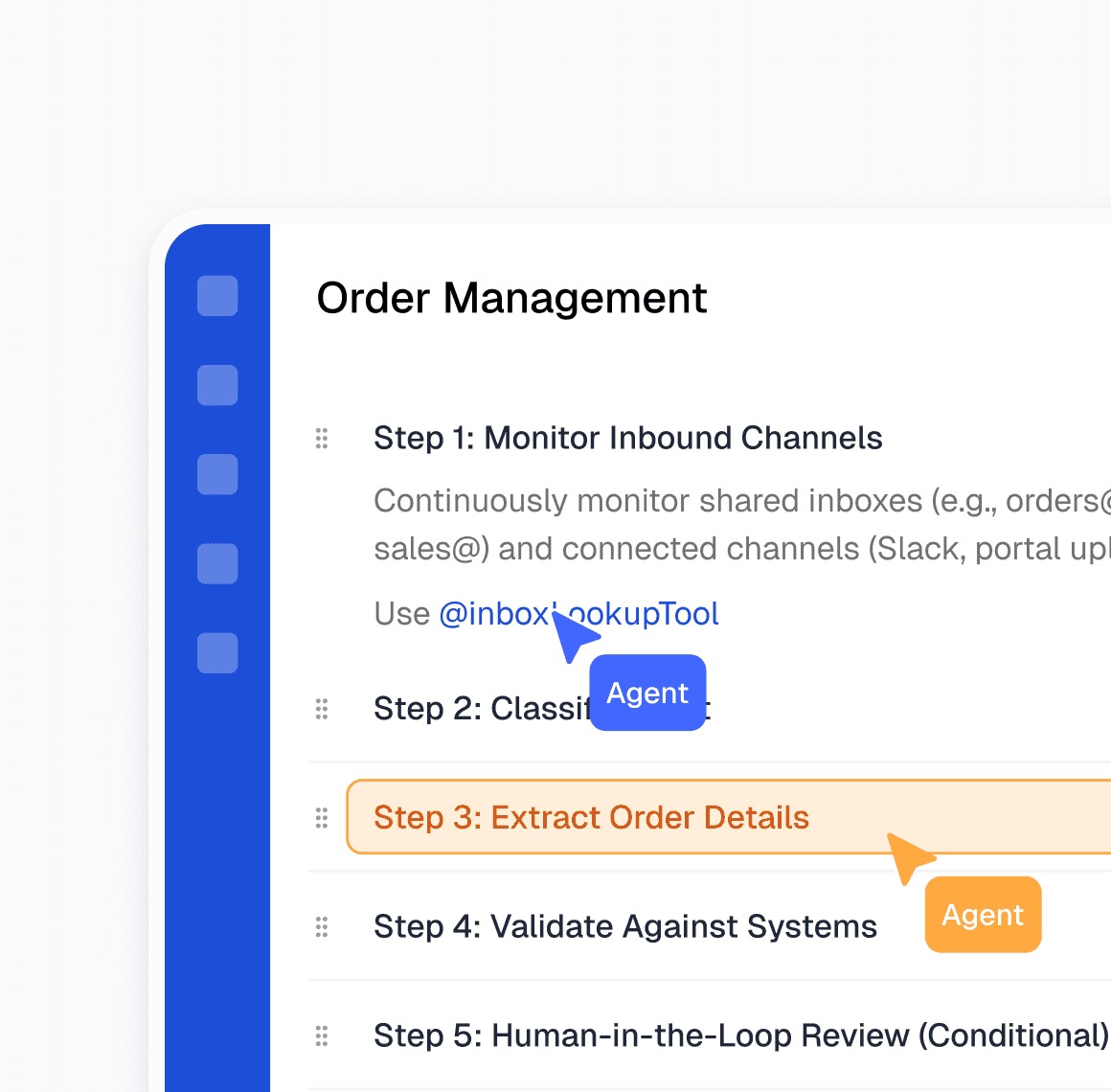Click the fourth sidebar square icon
The image size is (1111, 1092).
pyautogui.click(x=217, y=563)
